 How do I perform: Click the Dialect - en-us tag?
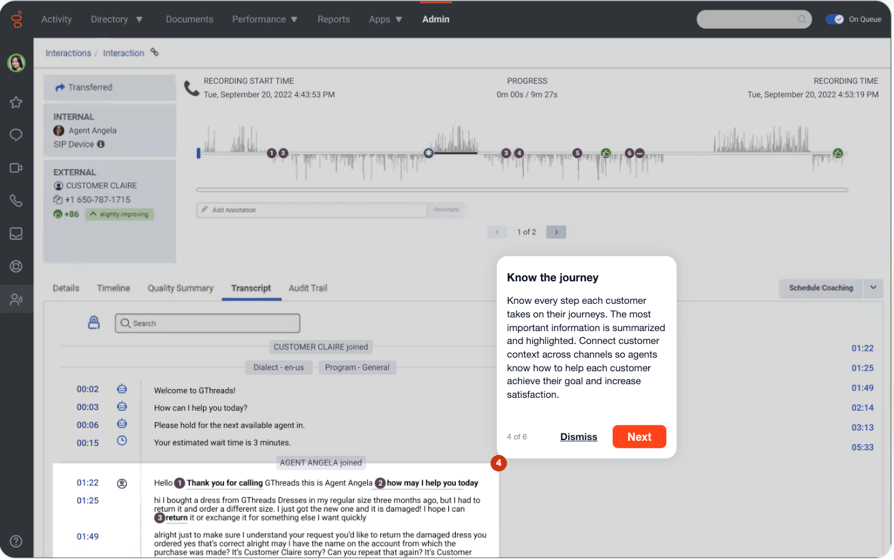(x=279, y=367)
